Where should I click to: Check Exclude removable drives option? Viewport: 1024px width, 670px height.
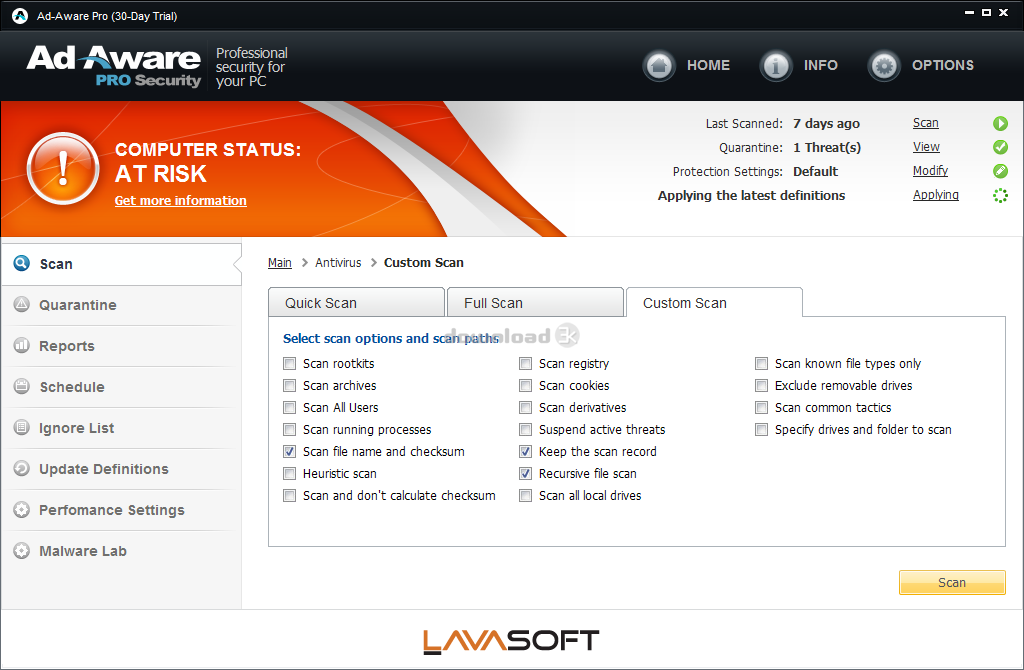click(761, 386)
